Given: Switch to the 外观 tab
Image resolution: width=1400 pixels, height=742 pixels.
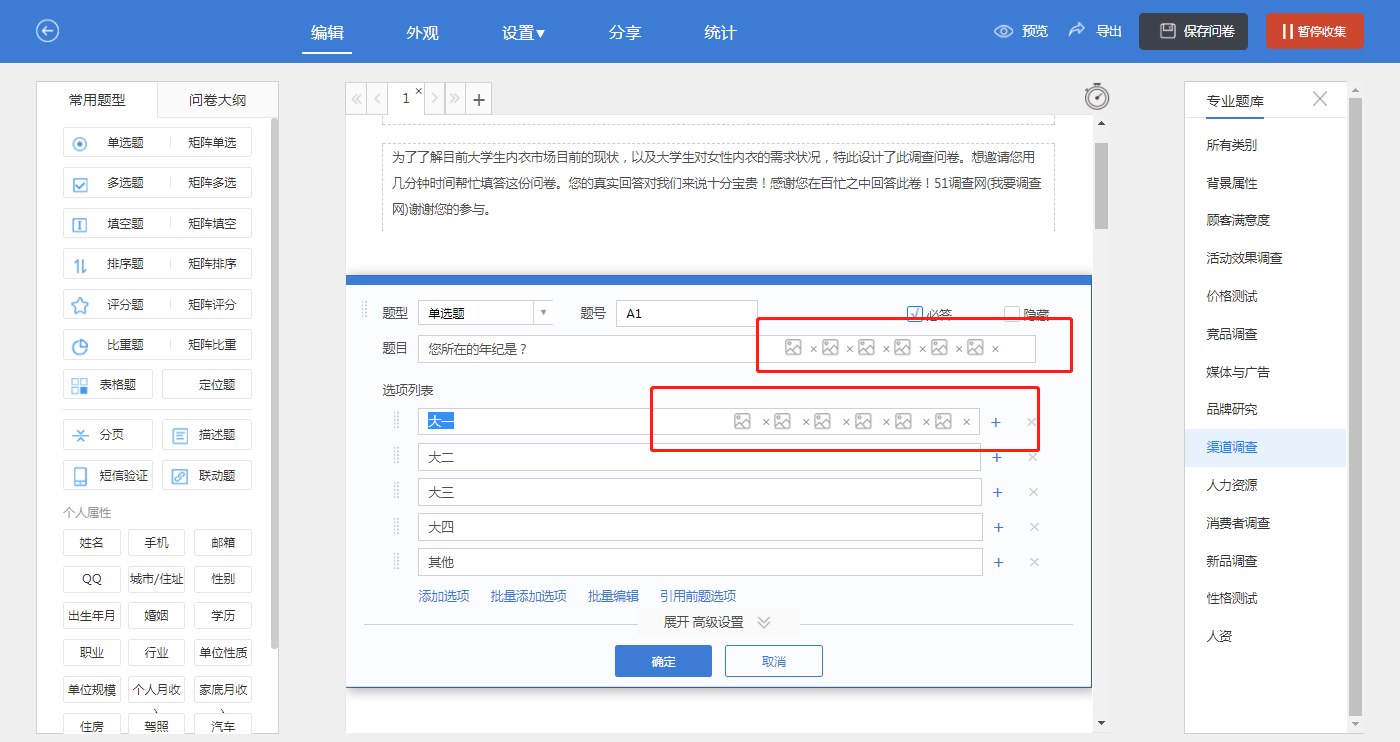Looking at the screenshot, I should coord(422,32).
